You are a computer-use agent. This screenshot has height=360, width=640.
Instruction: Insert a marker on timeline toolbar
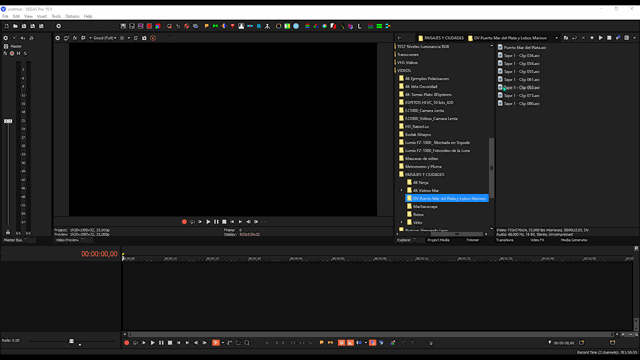pyautogui.click(x=322, y=343)
